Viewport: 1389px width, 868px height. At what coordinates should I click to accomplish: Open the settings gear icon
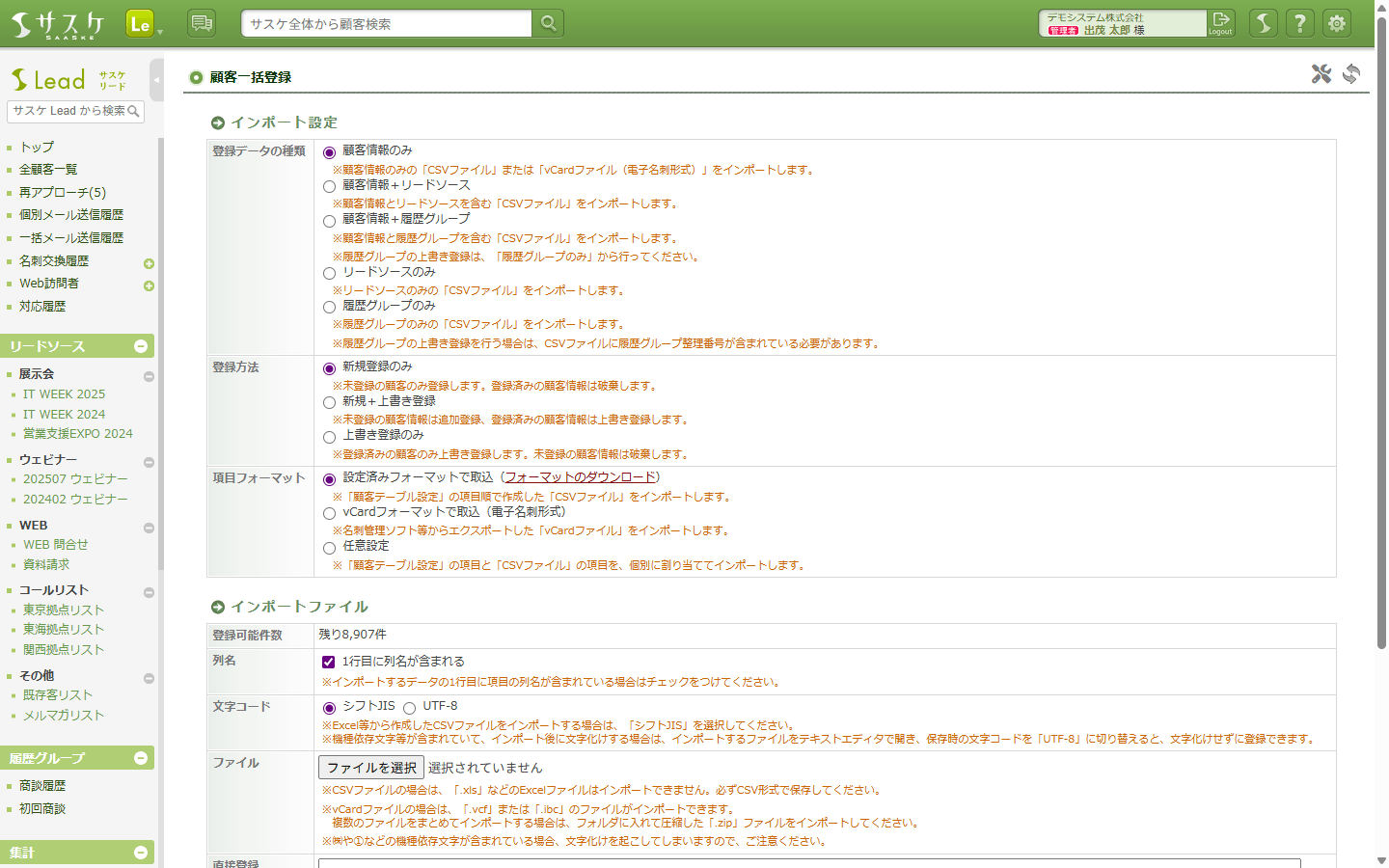coord(1337,23)
